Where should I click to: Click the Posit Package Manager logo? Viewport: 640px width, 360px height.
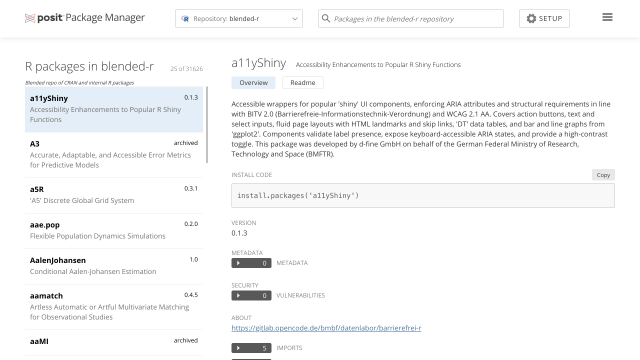coord(84,18)
